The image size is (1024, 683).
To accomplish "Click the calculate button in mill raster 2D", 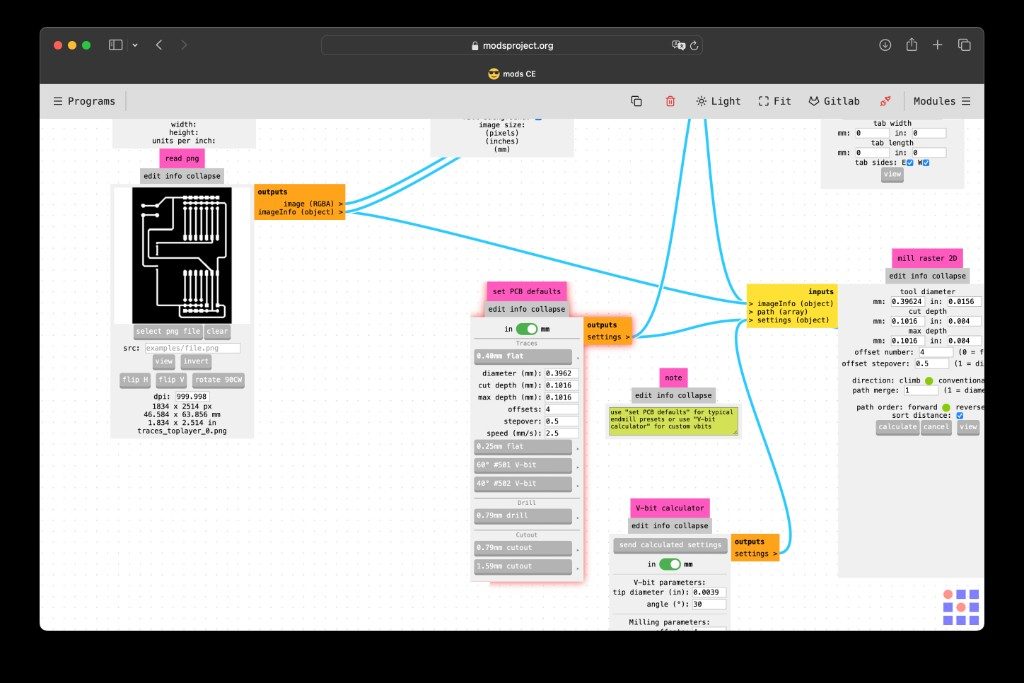I will [897, 427].
